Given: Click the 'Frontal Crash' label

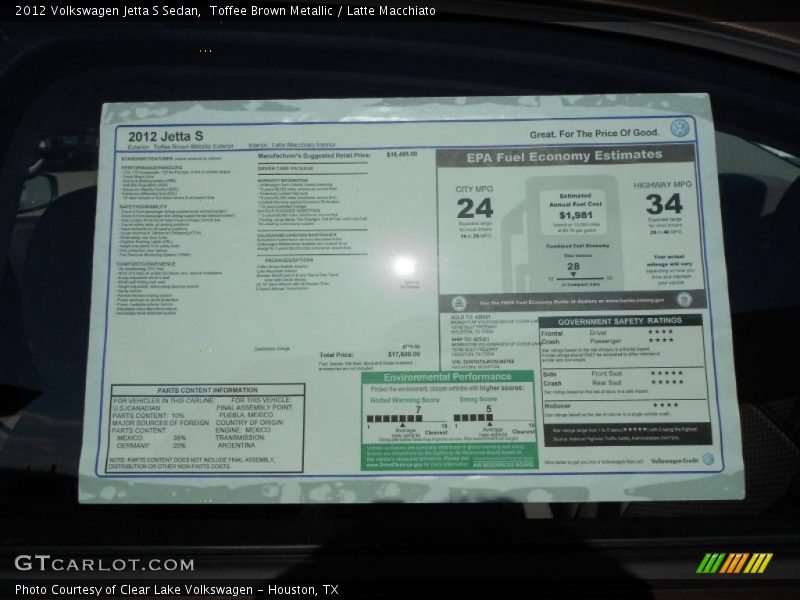Looking at the screenshot, I should (552, 337).
